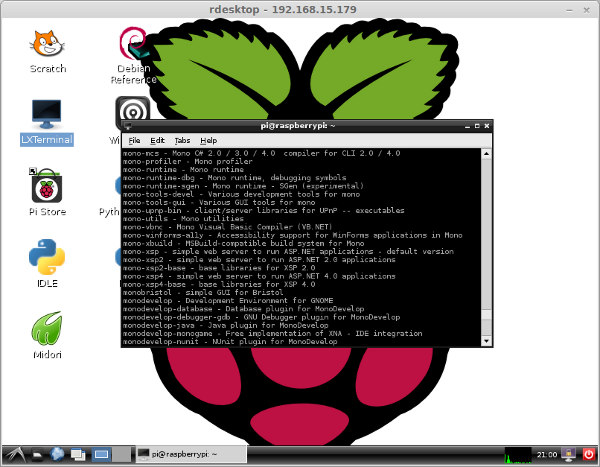The height and width of the screenshot is (467, 600).
Task: Click the 'monodevelop-debugger-gdb' terminal line
Action: 261,317
